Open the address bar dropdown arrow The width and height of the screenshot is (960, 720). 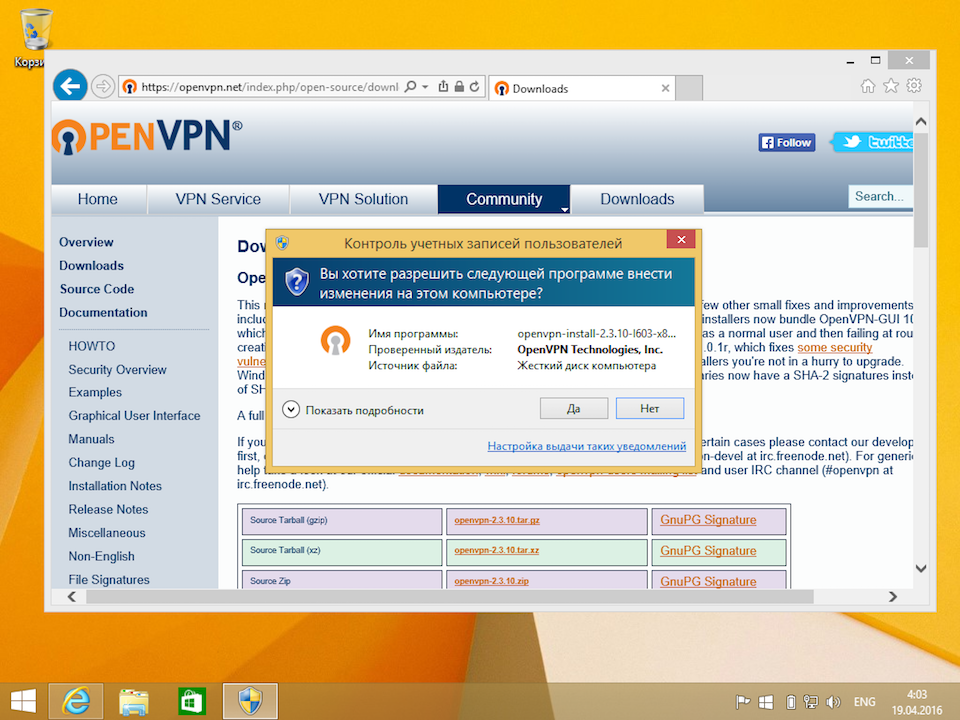(425, 87)
